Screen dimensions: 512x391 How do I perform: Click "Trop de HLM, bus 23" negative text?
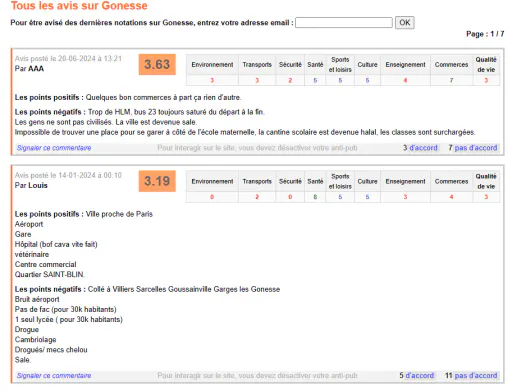(176, 112)
